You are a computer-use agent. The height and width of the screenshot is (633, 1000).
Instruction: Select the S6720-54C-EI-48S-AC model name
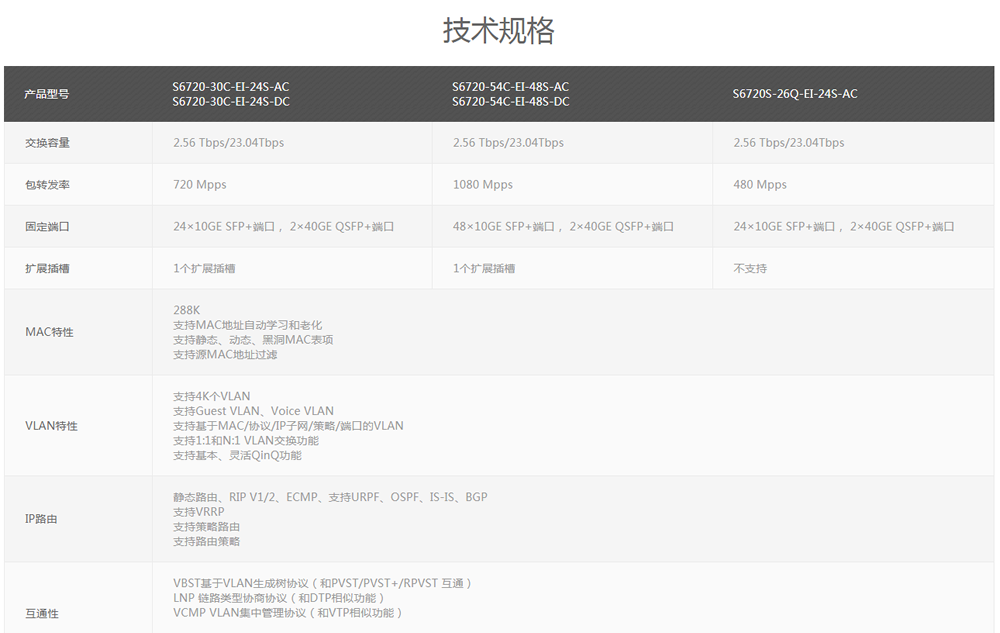(x=510, y=86)
